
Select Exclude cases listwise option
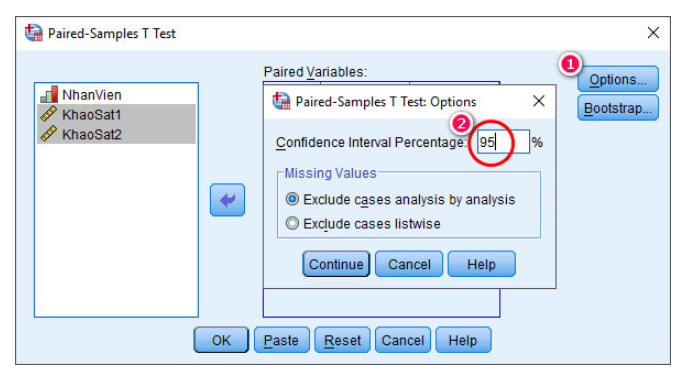point(363,224)
